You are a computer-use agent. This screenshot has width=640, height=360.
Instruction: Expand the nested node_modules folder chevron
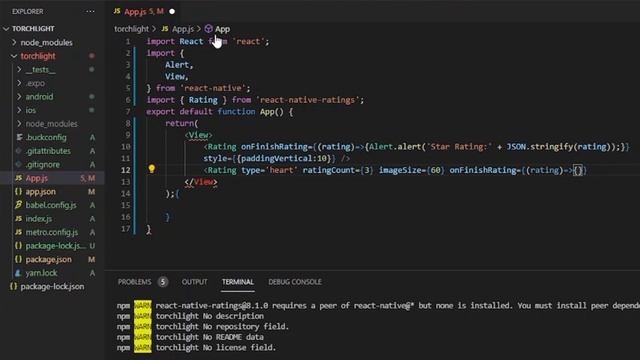[19, 124]
